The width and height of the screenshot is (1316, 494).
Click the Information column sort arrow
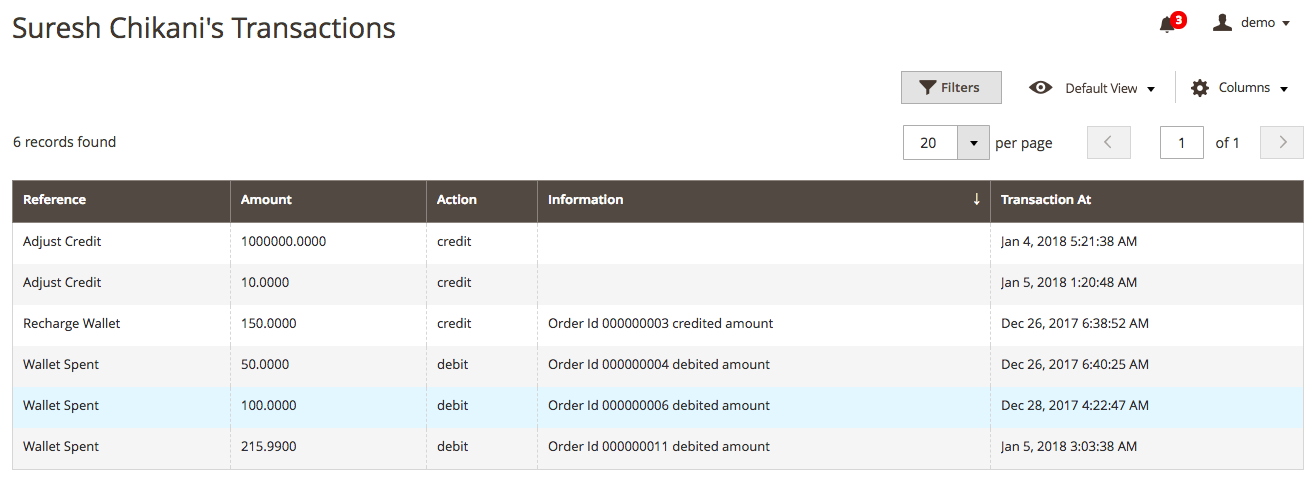tap(977, 199)
